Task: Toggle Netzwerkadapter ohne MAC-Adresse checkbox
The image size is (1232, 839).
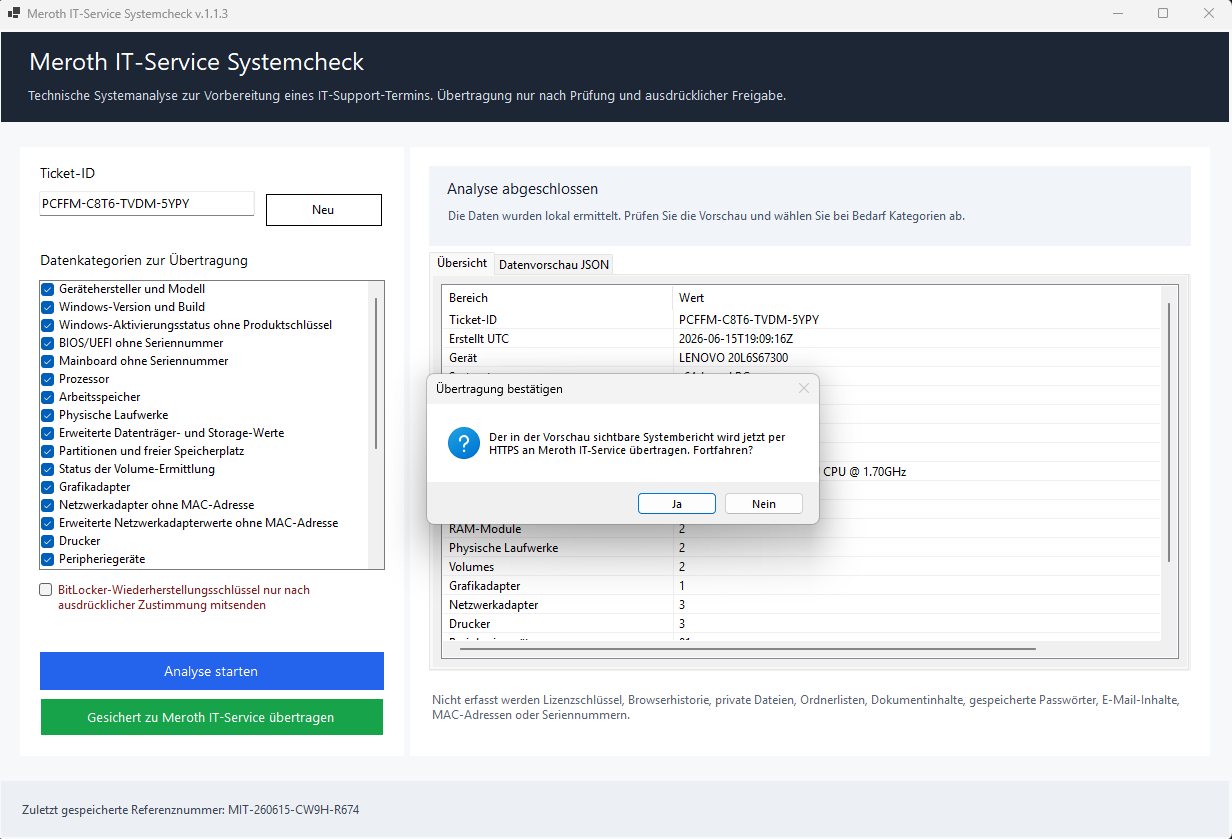Action: click(47, 505)
